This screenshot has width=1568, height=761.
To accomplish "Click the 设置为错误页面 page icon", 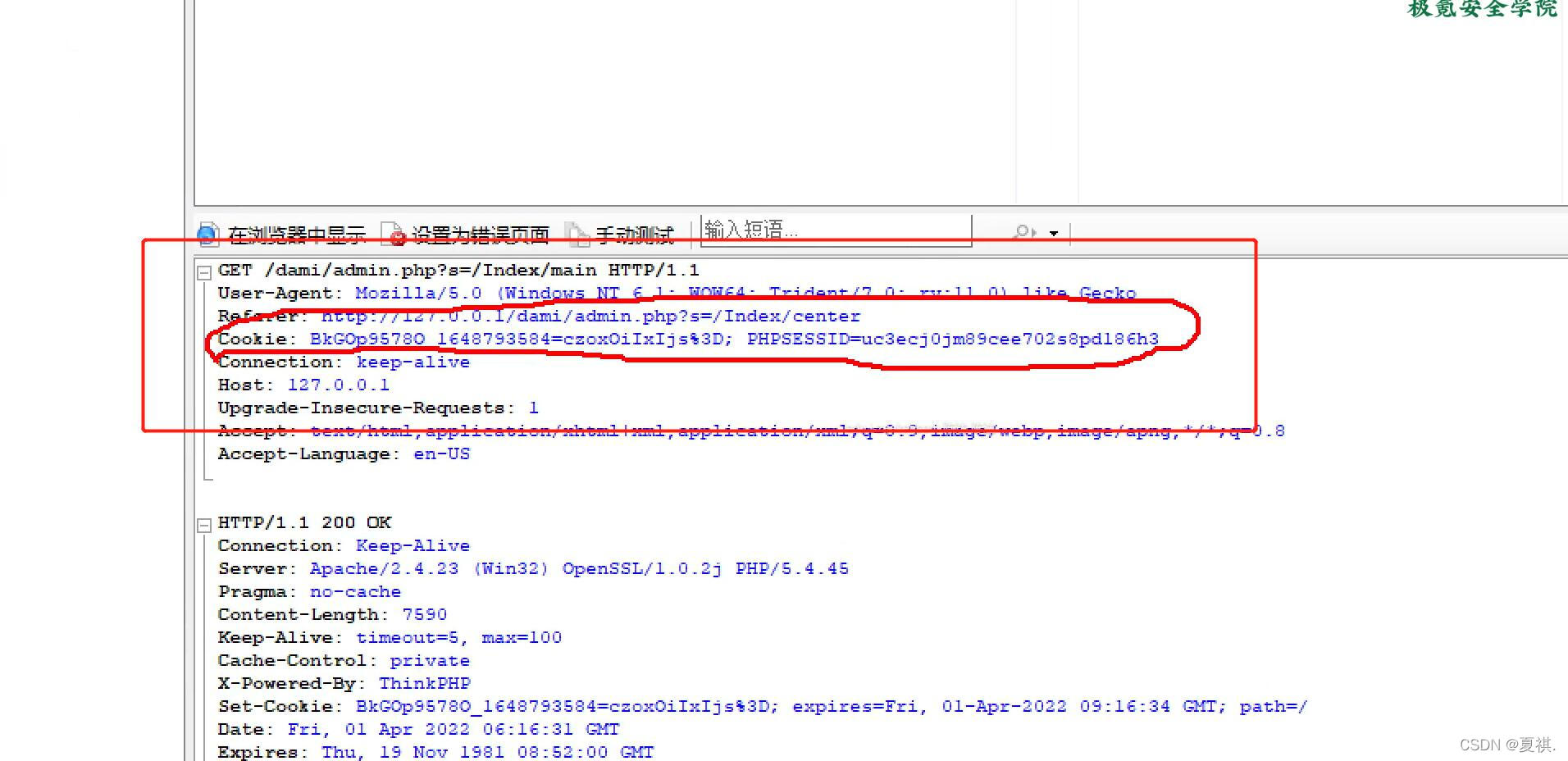I will (x=394, y=235).
